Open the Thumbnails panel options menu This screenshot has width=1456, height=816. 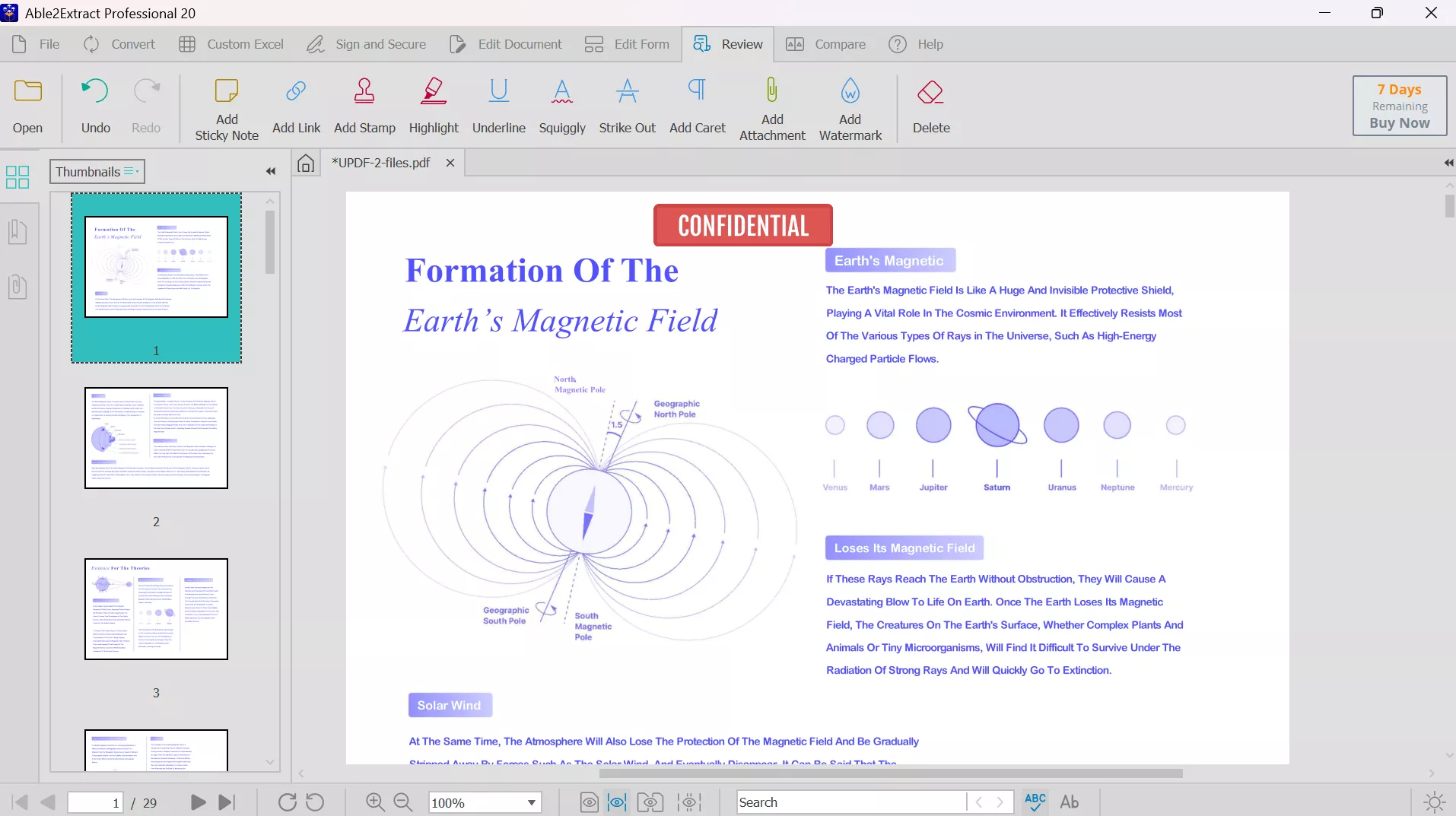point(131,171)
